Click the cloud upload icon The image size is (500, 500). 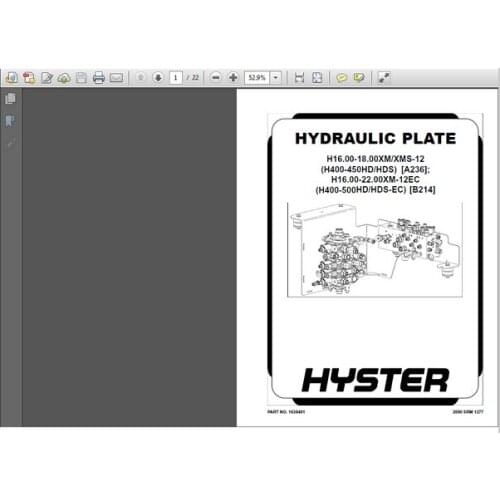point(64,78)
